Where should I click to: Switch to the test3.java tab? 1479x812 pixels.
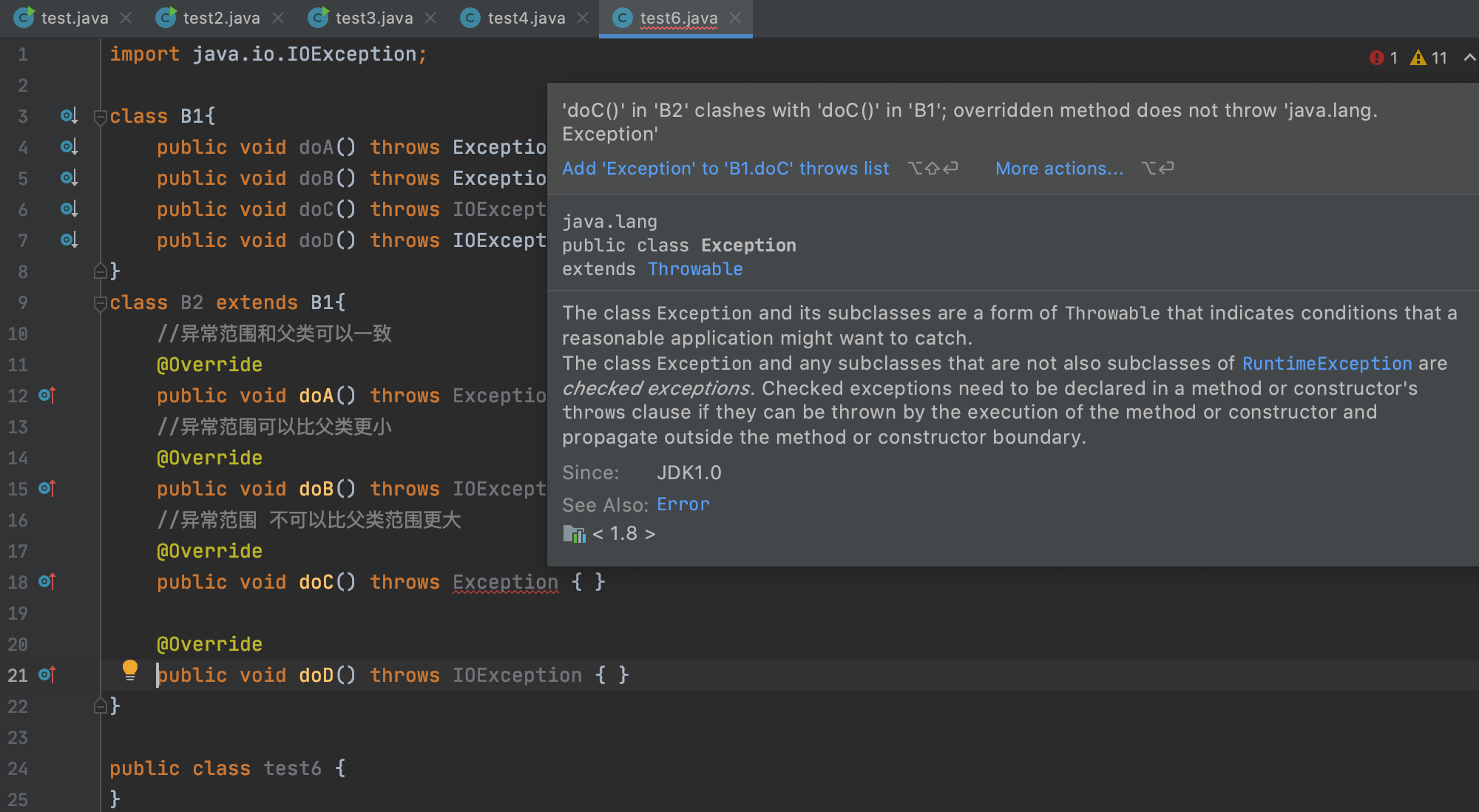[373, 18]
